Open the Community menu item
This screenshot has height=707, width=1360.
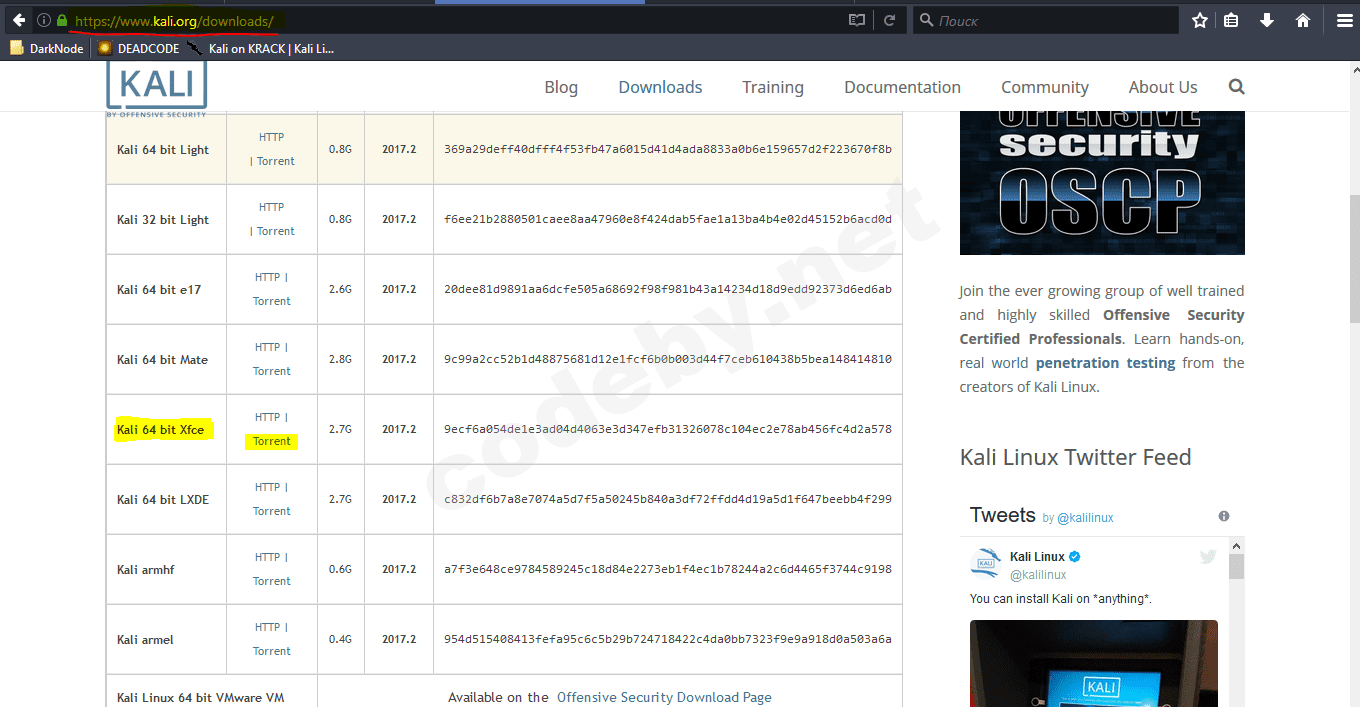(1045, 87)
